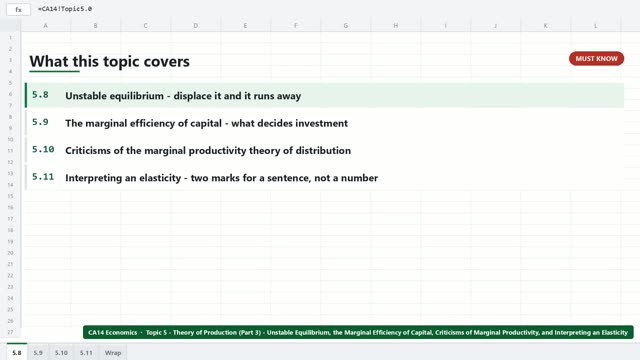640x360 pixels.
Task: Select row 11 header
Action: tap(10, 151)
